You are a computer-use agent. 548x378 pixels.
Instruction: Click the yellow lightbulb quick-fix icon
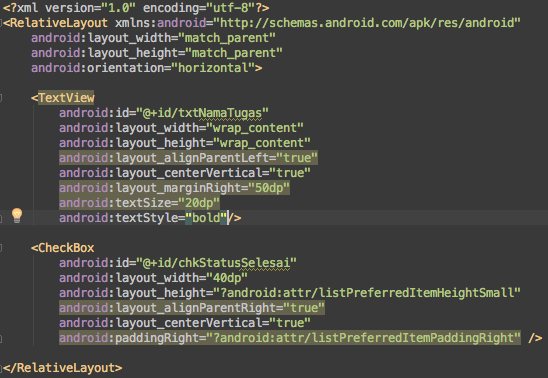click(x=17, y=215)
